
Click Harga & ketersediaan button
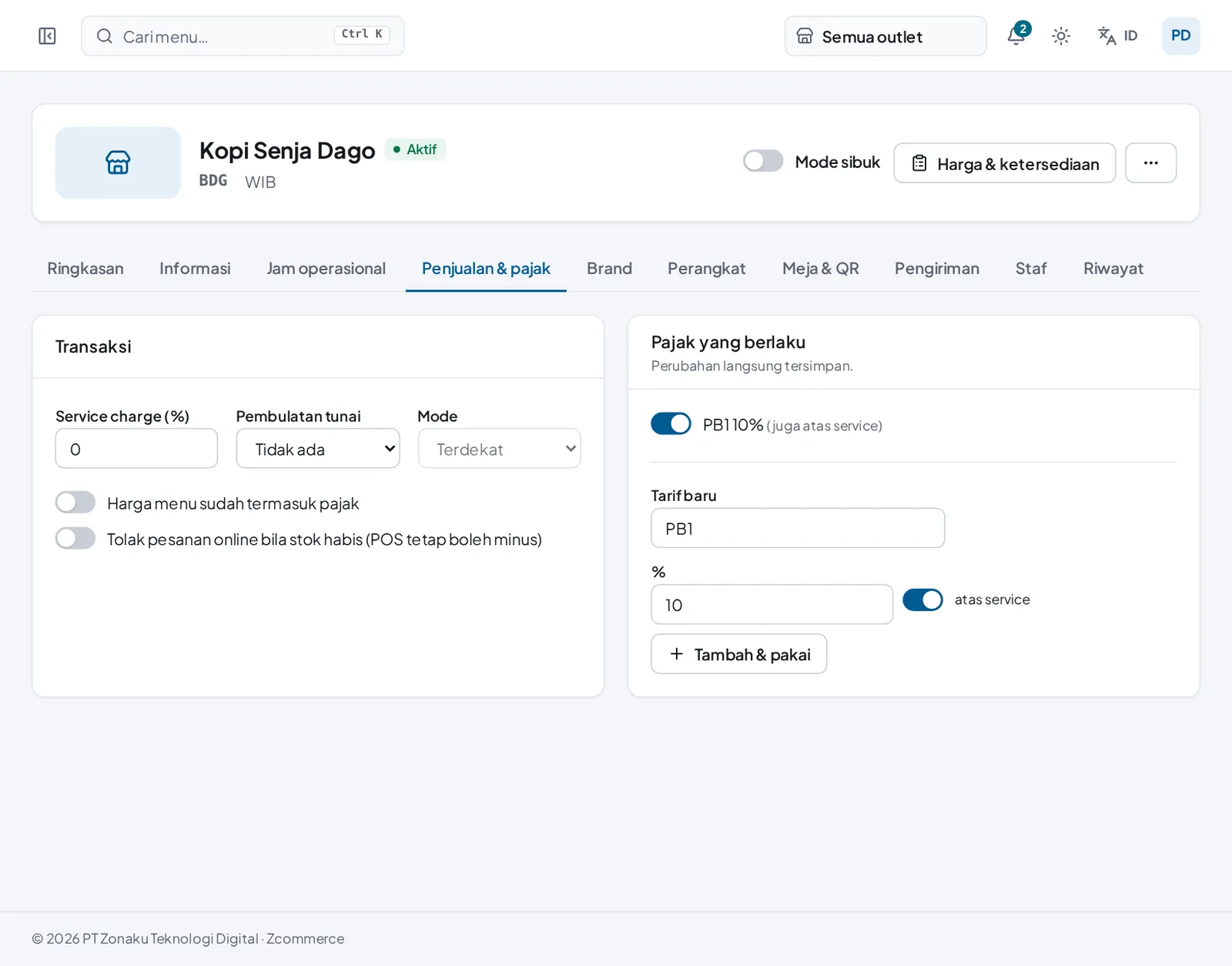(1005, 162)
